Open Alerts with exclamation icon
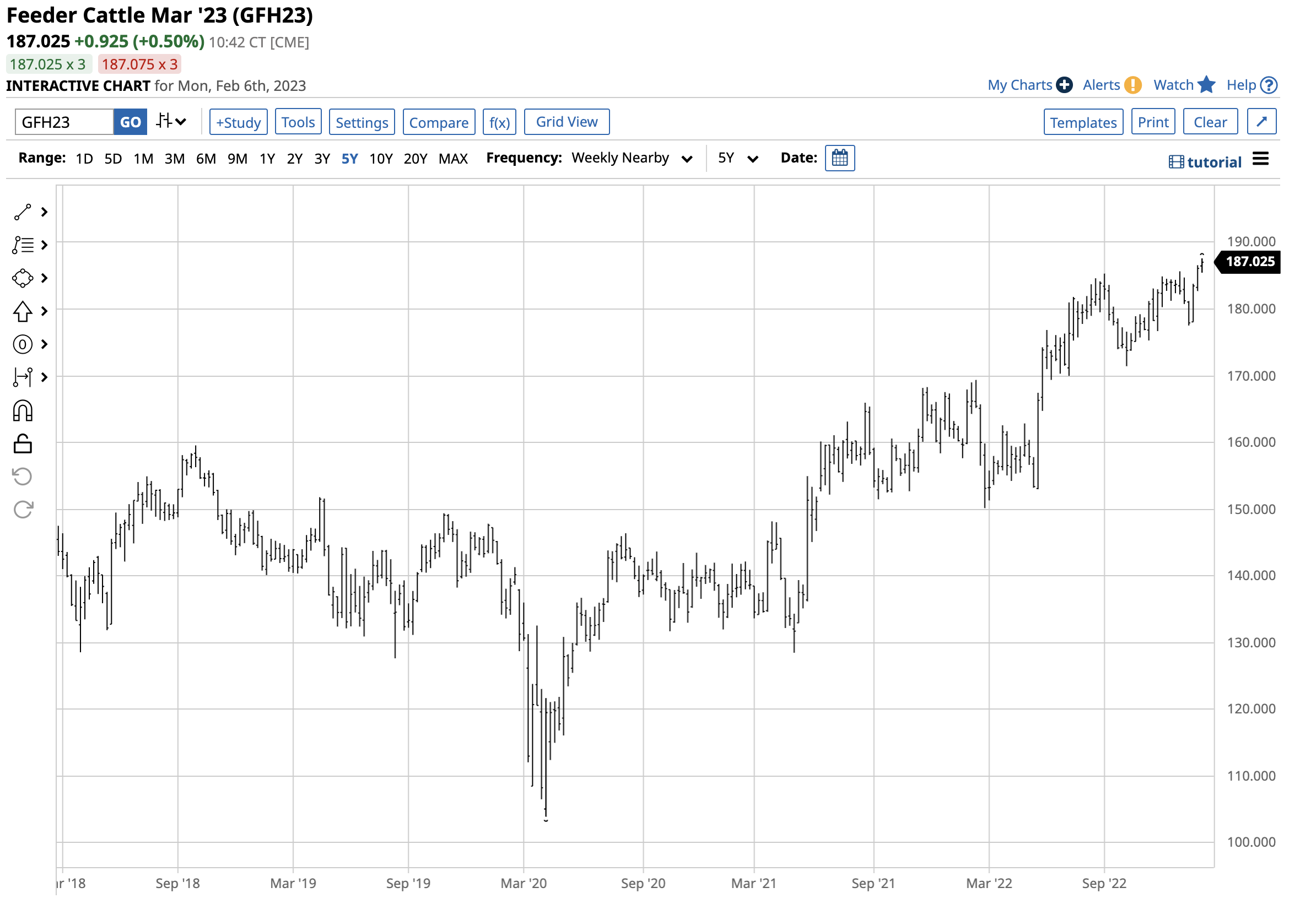 point(1134,85)
